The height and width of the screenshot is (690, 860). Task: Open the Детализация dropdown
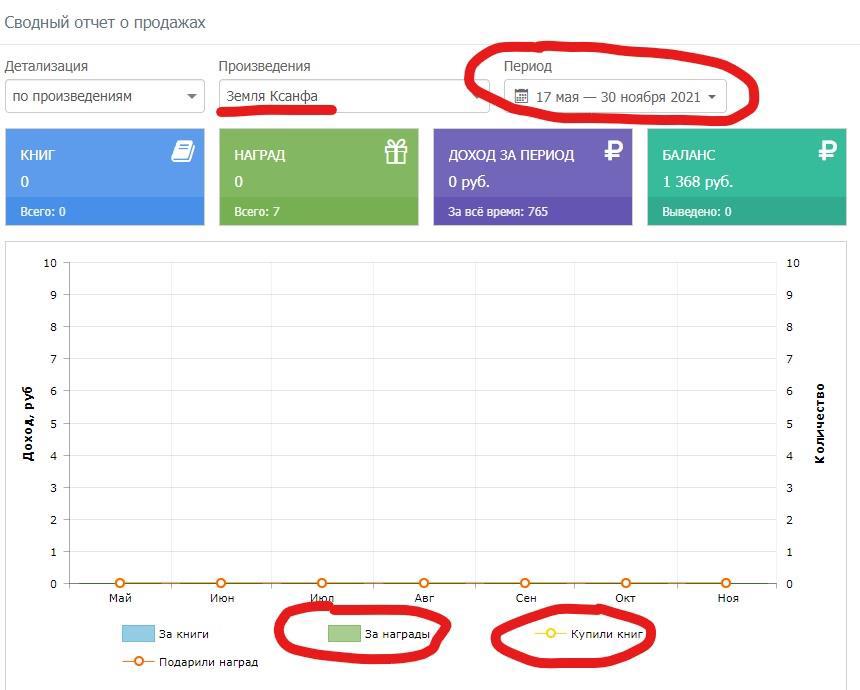(104, 97)
